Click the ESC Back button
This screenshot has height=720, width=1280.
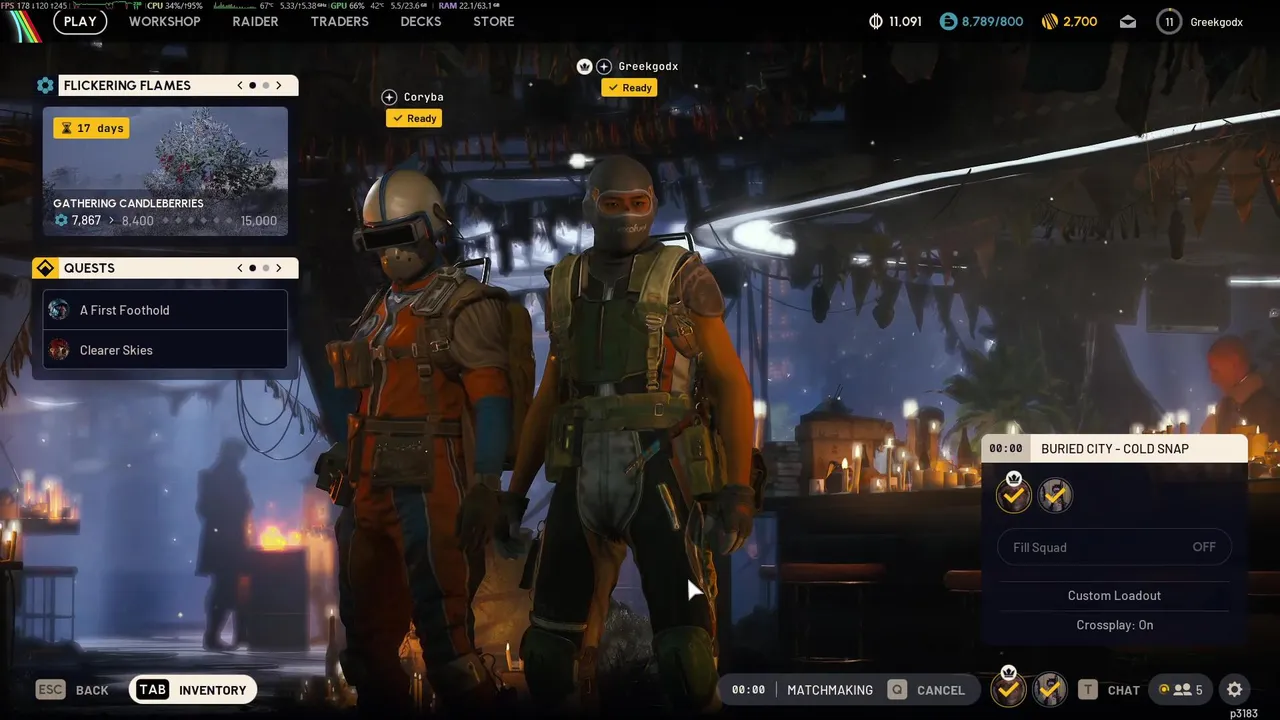tap(72, 690)
